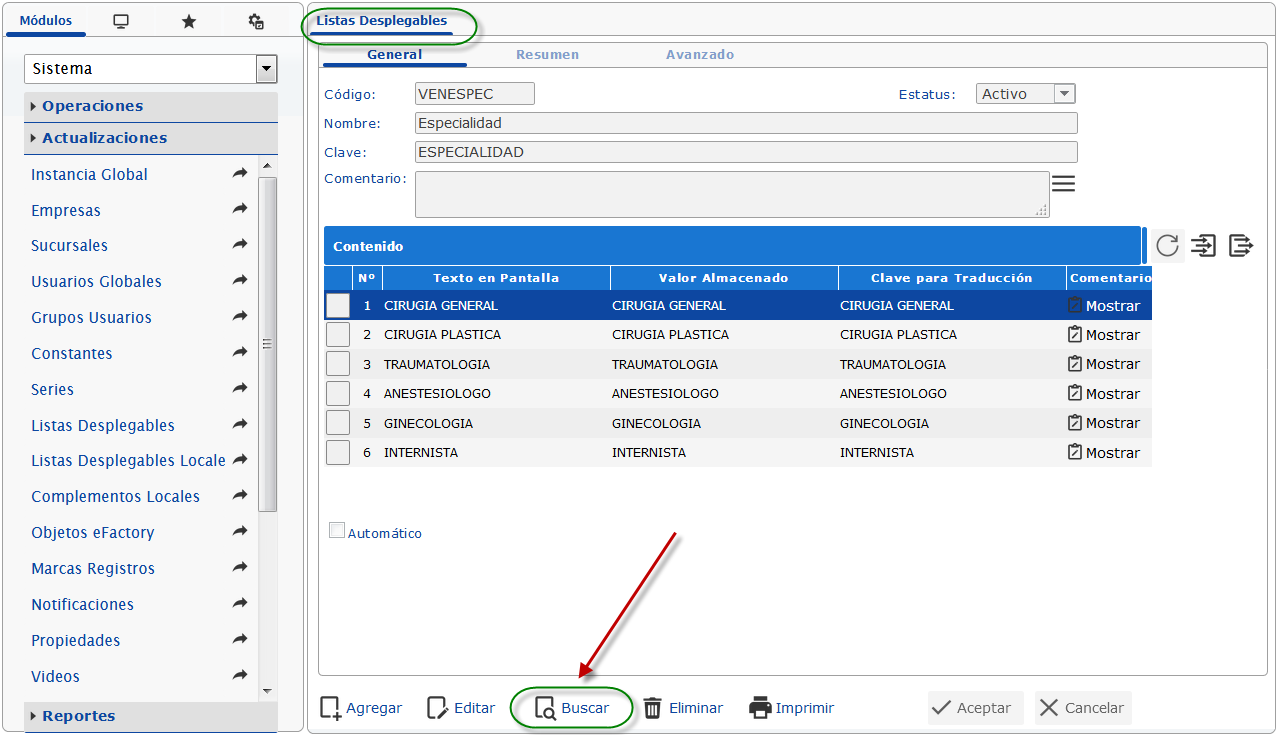Switch to the Avanzado tab
1280x735 pixels.
coord(700,55)
